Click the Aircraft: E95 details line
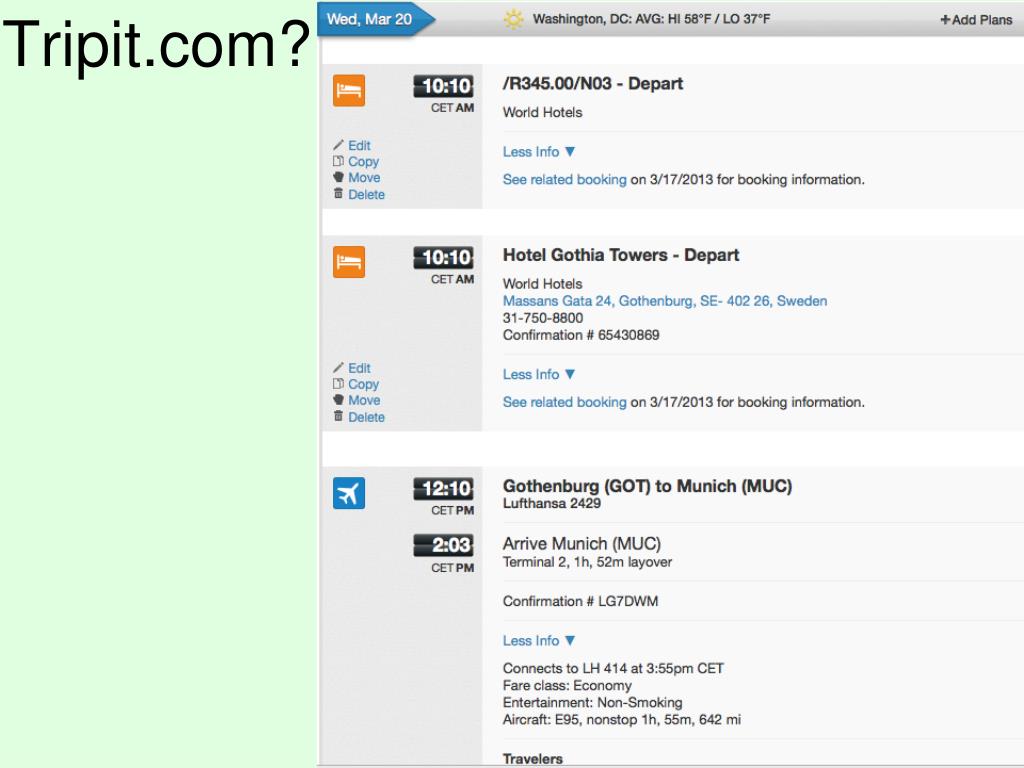This screenshot has height=768, width=1024. (x=621, y=720)
